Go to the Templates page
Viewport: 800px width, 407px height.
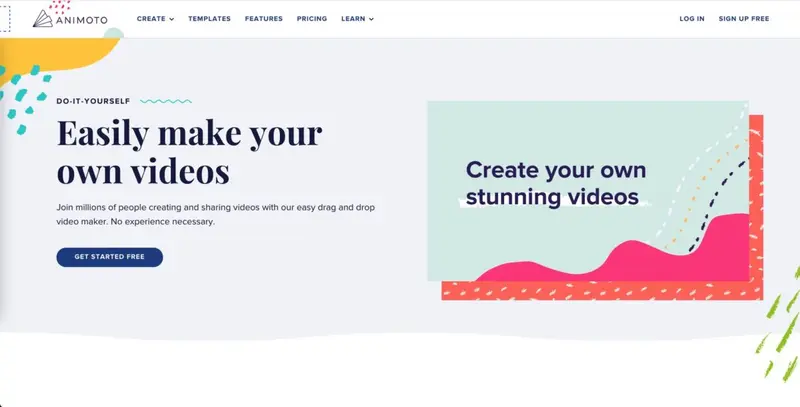210,19
